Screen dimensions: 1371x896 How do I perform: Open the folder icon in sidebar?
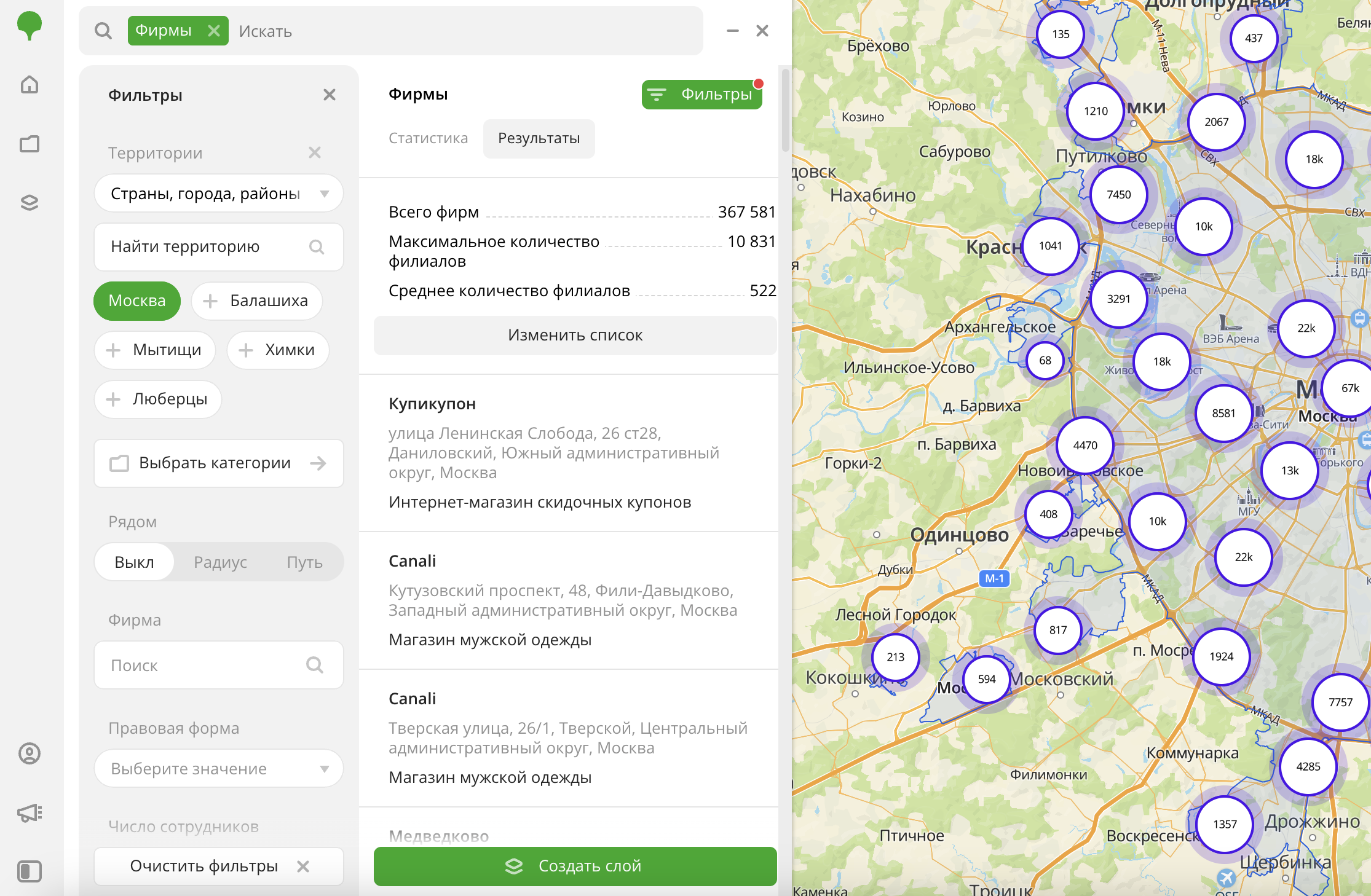coord(30,144)
